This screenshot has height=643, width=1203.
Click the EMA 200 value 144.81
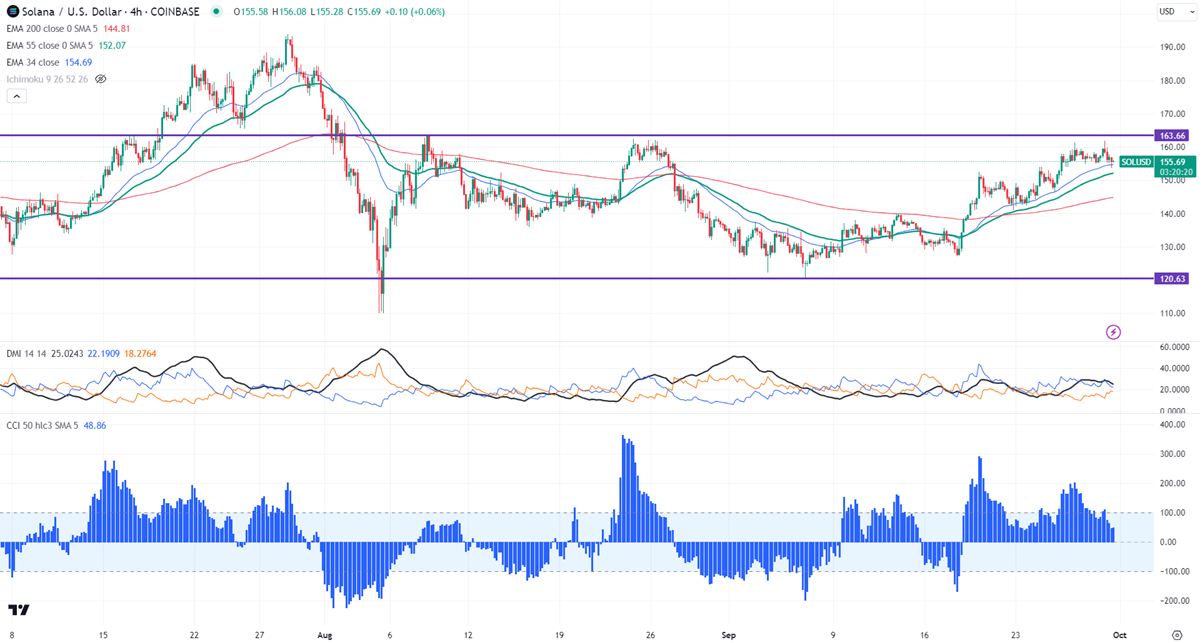point(115,29)
